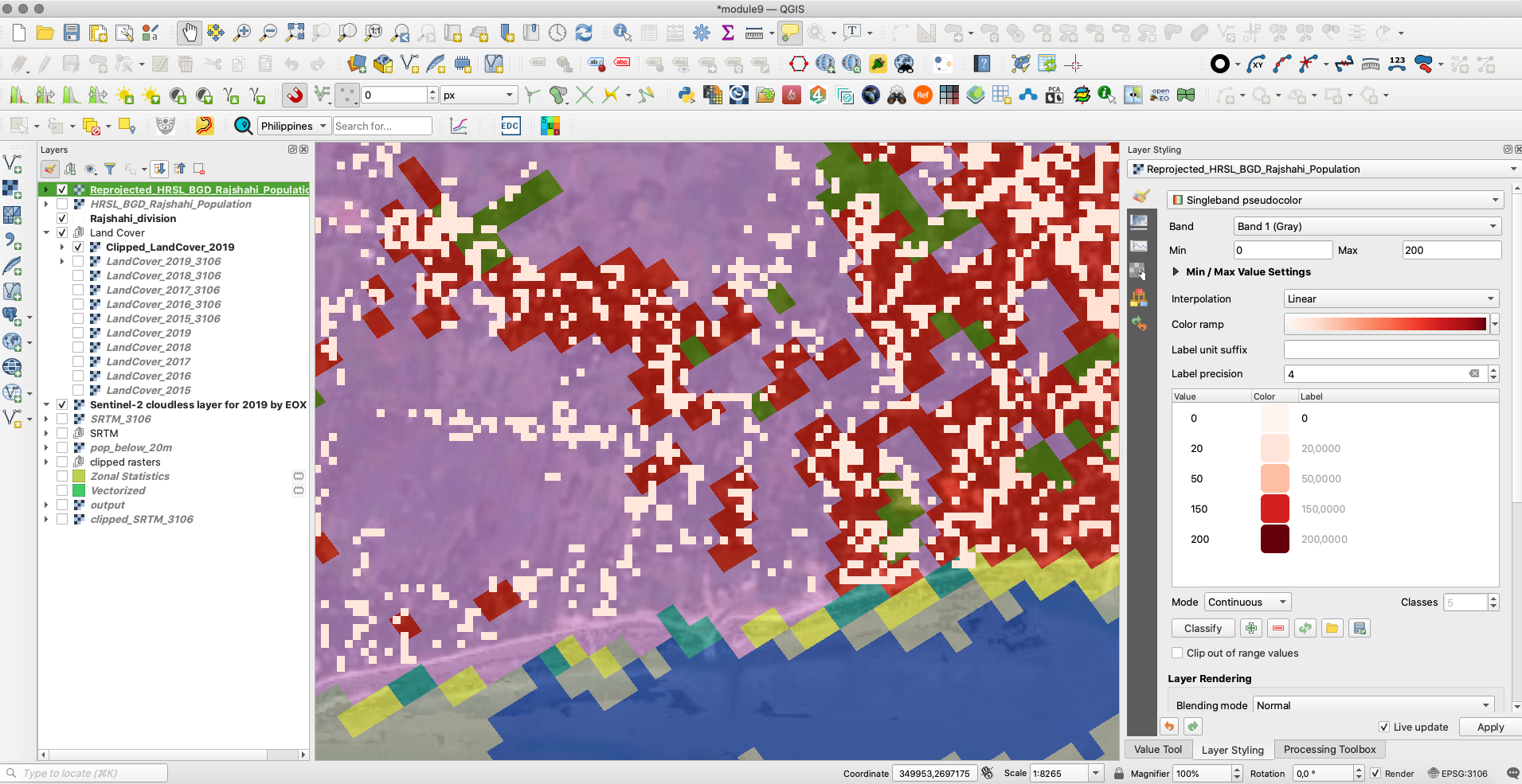Open the Python console icon
The width and height of the screenshot is (1522, 784).
pos(687,96)
